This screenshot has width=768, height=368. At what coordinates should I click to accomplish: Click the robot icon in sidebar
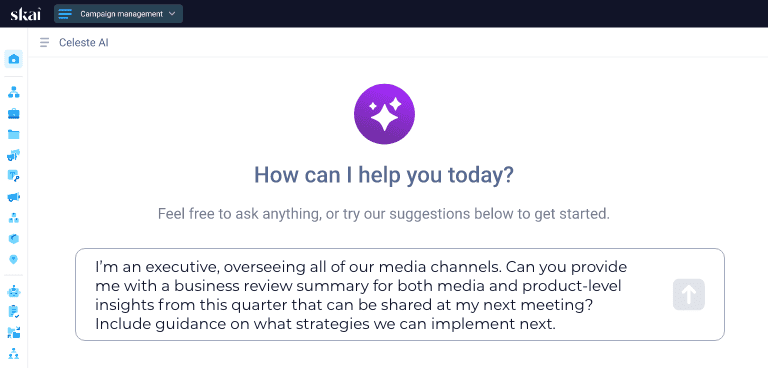(14, 292)
